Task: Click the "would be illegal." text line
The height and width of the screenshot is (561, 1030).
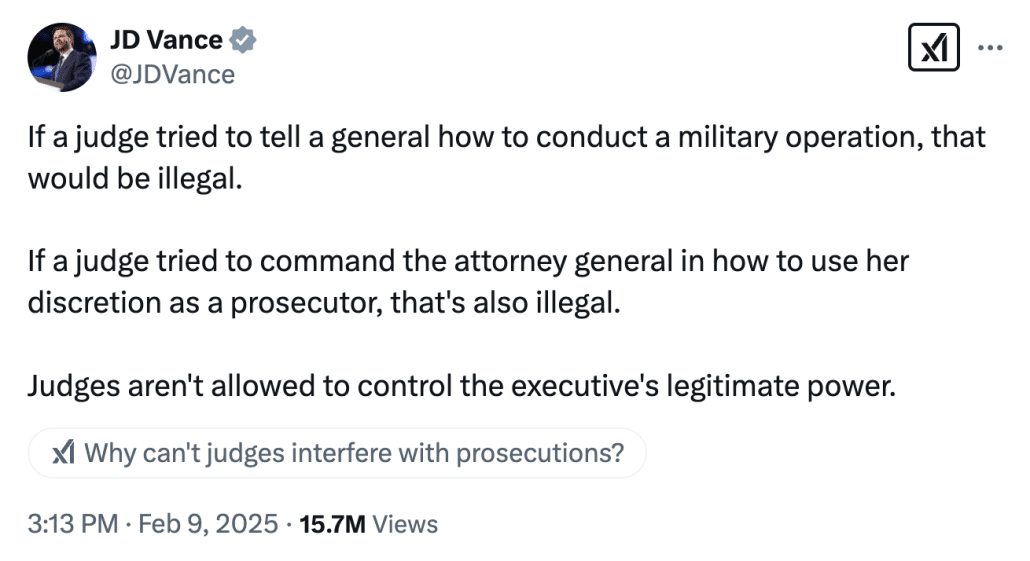Action: coord(135,179)
